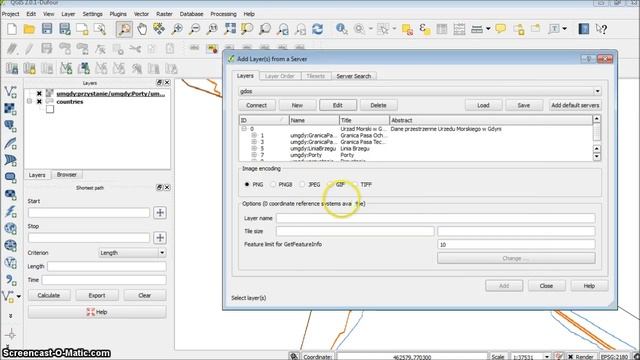
Task: Select the PNG8 image encoding
Action: coord(273,184)
